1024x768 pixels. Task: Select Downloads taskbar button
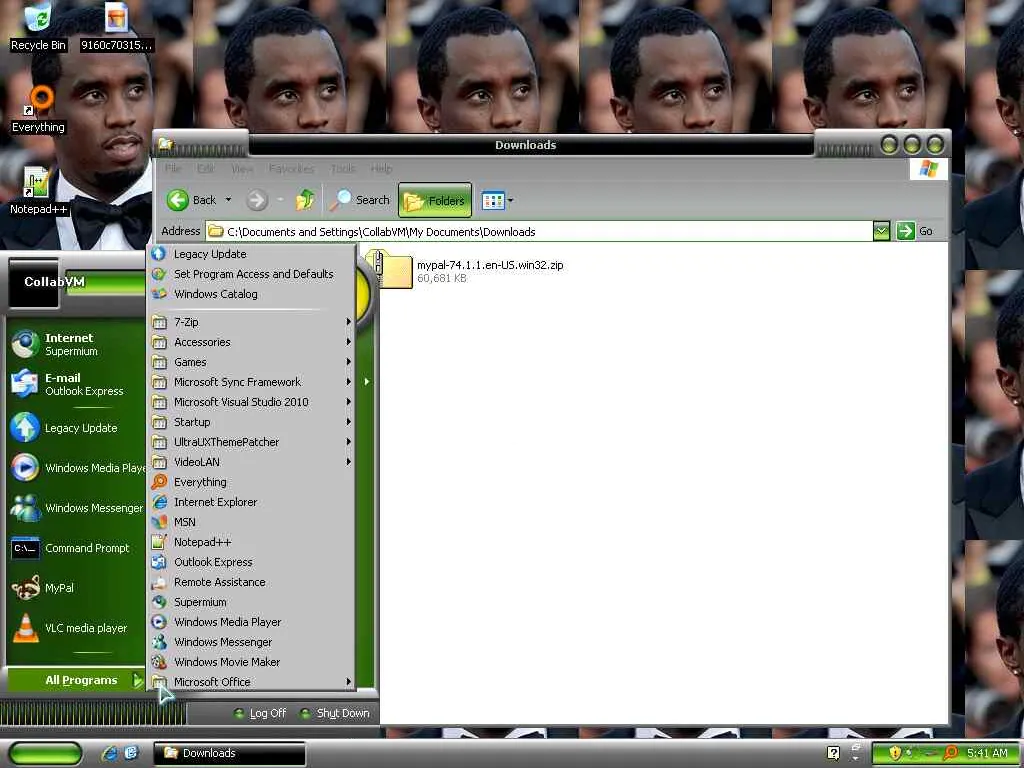pyautogui.click(x=229, y=754)
